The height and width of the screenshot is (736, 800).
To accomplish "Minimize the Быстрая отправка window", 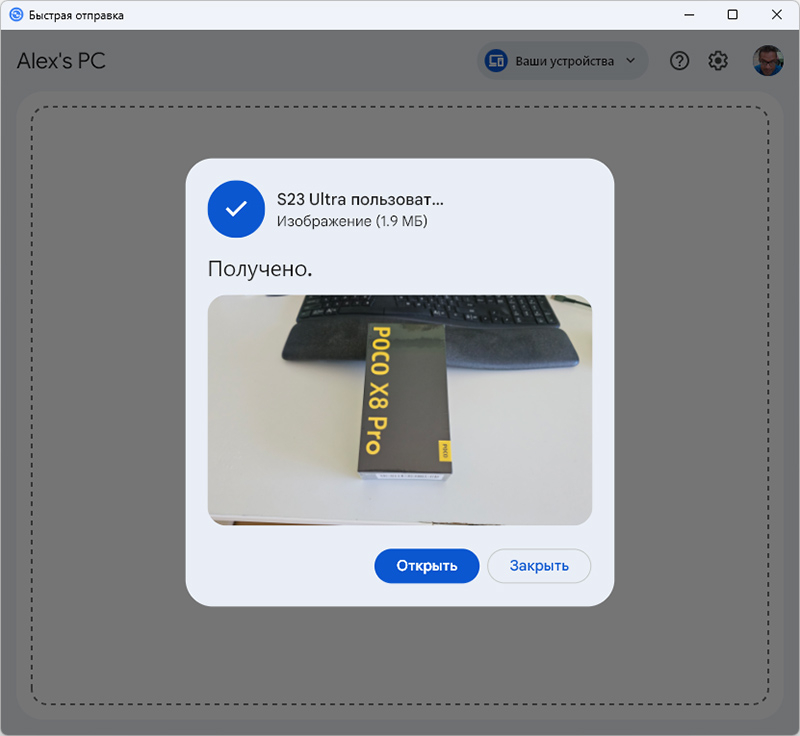I will tap(689, 15).
